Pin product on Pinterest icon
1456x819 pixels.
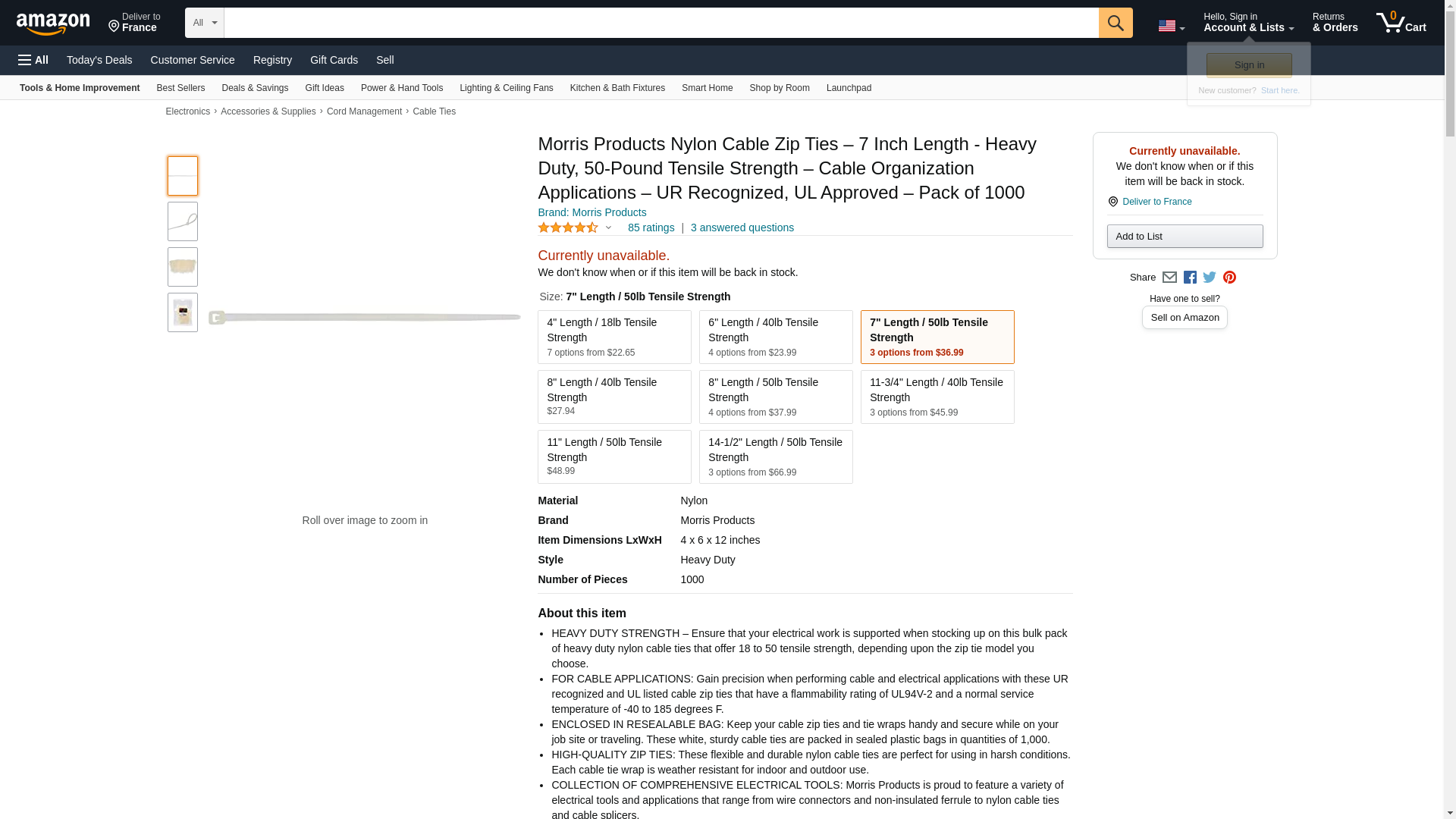pos(1229,278)
